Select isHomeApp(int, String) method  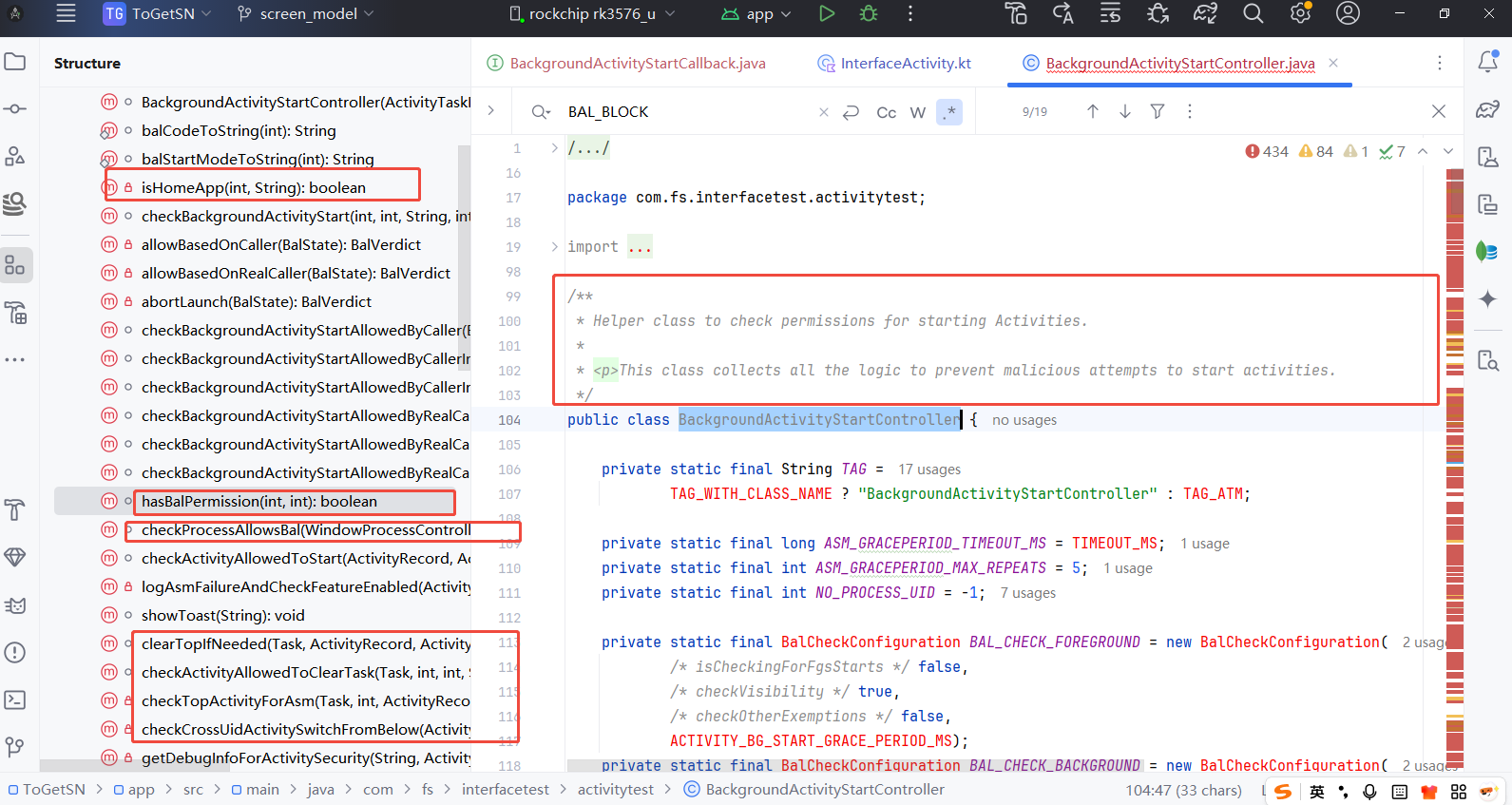point(254,187)
